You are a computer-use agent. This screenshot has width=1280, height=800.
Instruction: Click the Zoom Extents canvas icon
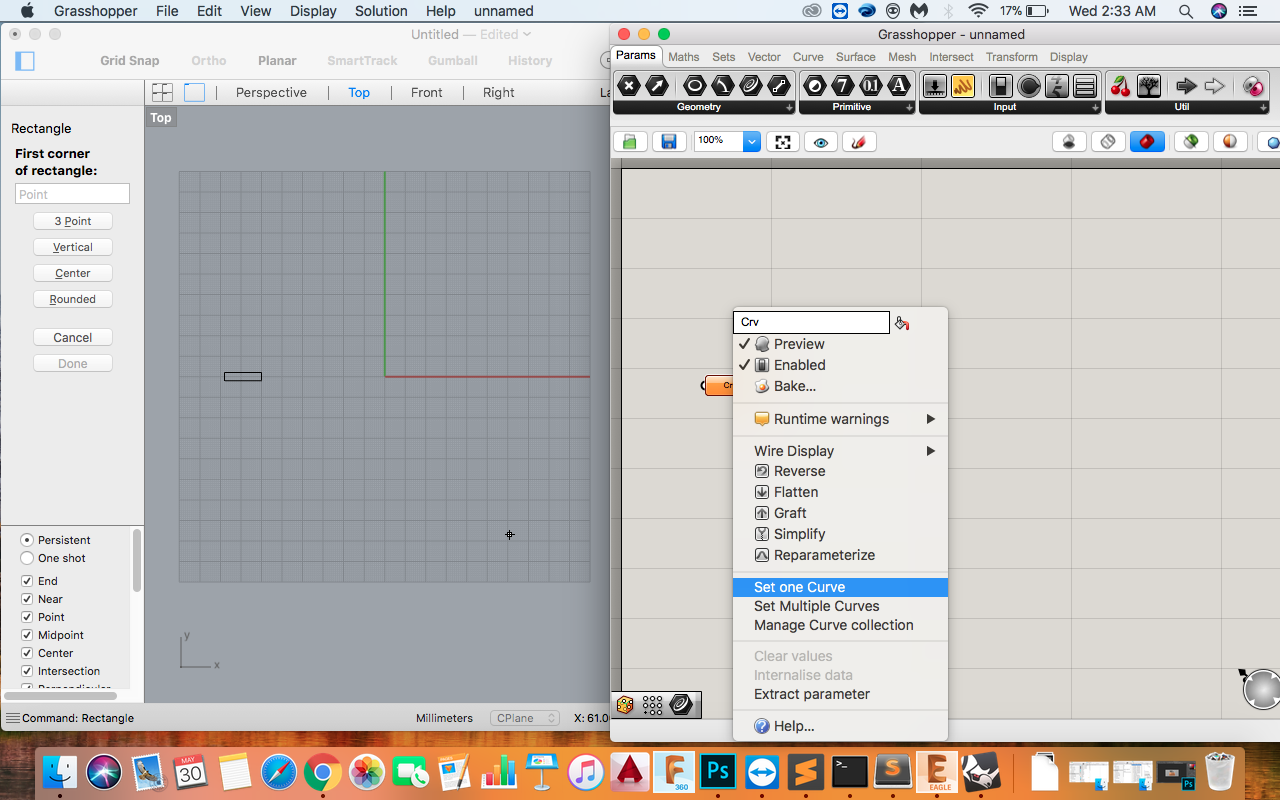[x=783, y=142]
